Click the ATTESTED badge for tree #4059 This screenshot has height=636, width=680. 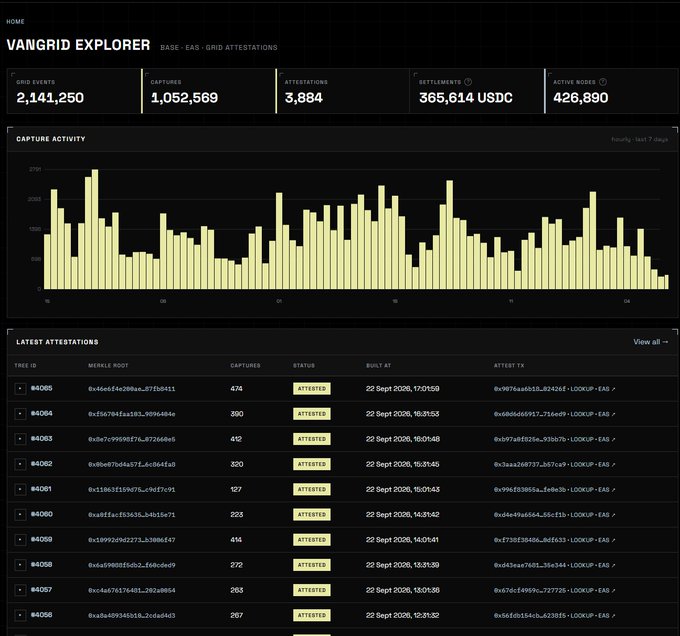[x=312, y=540]
